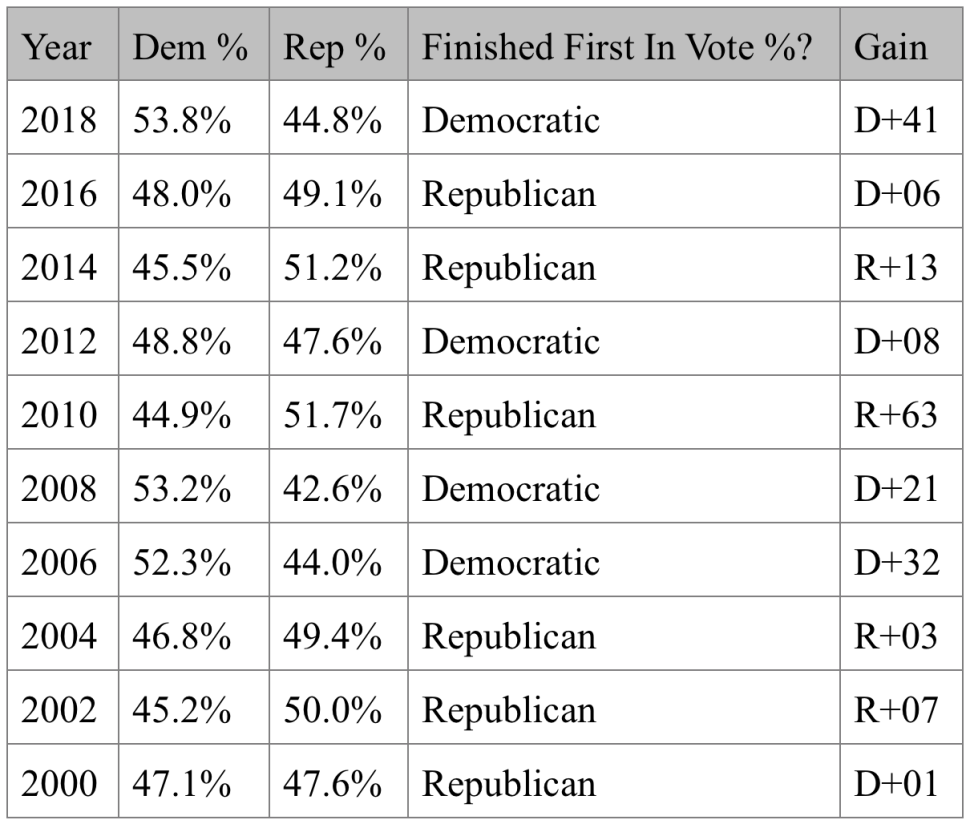Viewport: 970px width, 824px height.
Task: Select the D+01 gain cell
Action: pos(901,781)
